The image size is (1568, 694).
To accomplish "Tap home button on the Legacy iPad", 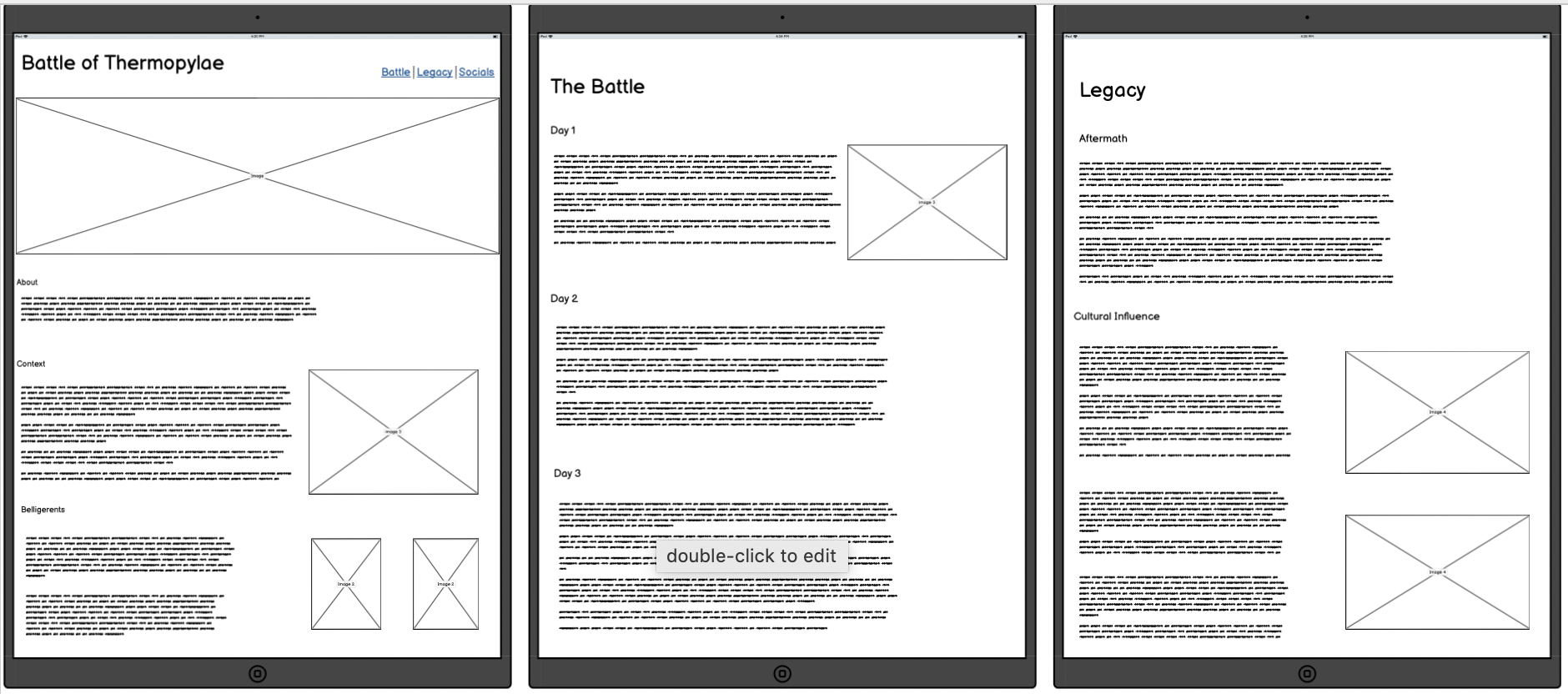I will click(x=1307, y=673).
